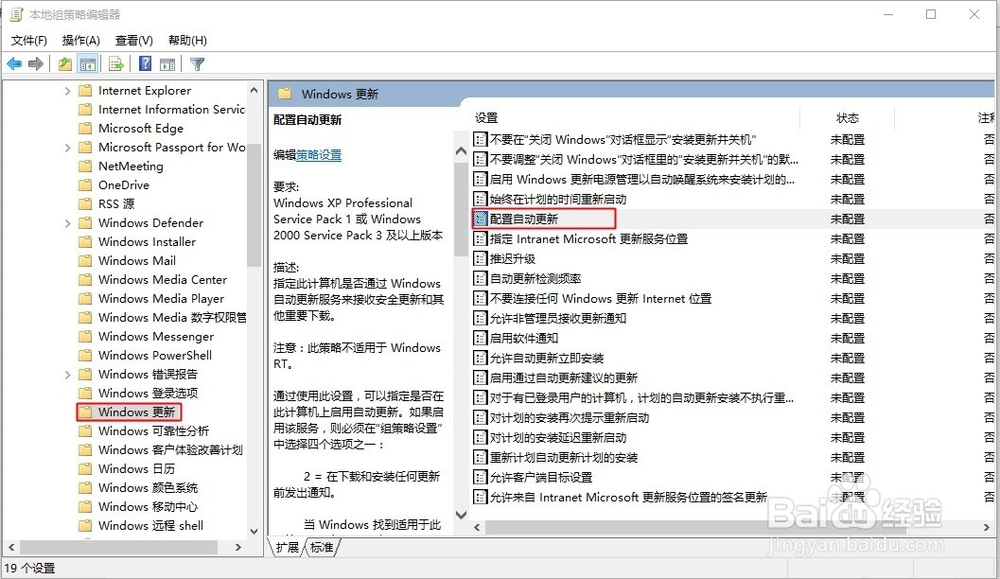Click the settings list scrollbar down arrow
This screenshot has width=1000, height=579.
[x=461, y=516]
